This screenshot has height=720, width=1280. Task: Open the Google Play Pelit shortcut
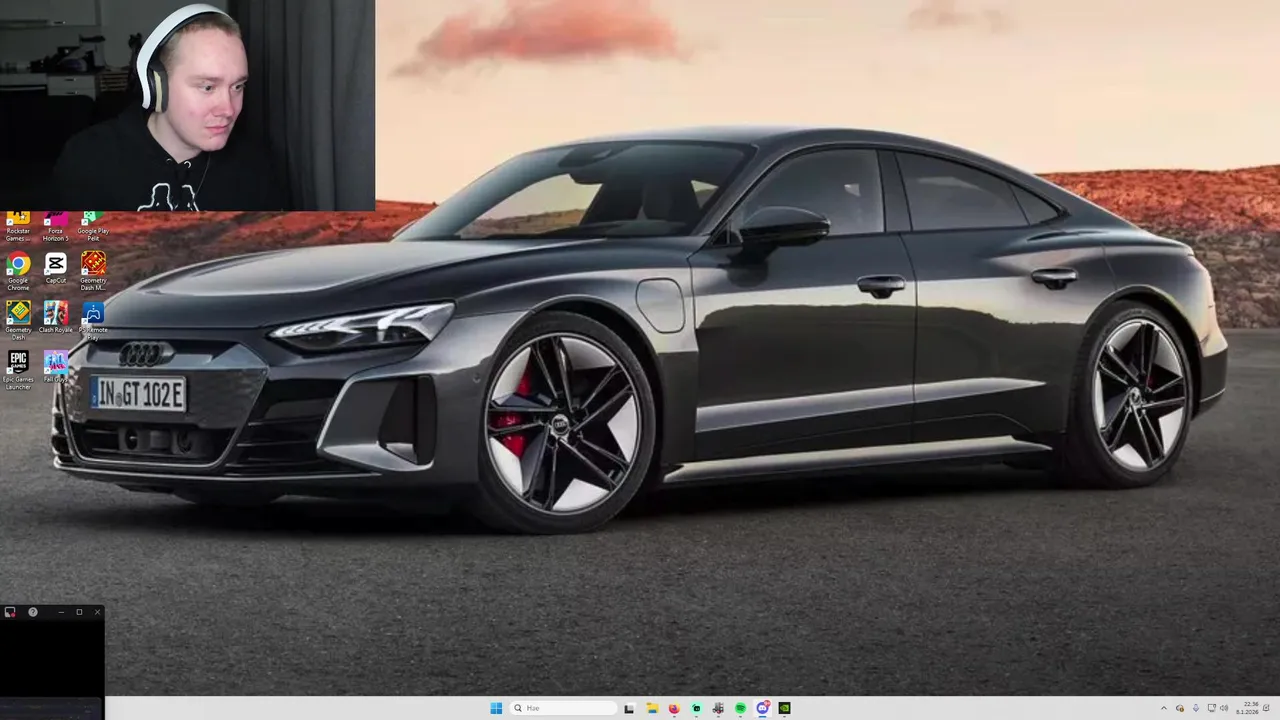point(93,227)
